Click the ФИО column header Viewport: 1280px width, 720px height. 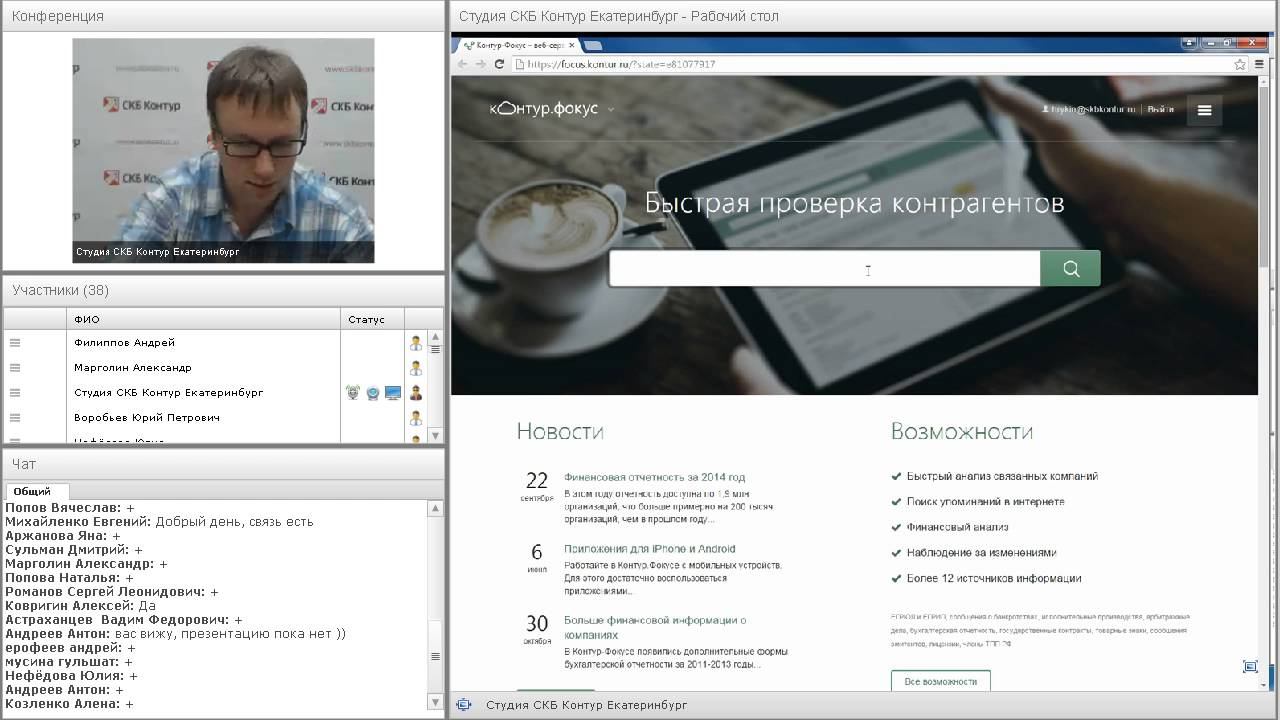[204, 319]
